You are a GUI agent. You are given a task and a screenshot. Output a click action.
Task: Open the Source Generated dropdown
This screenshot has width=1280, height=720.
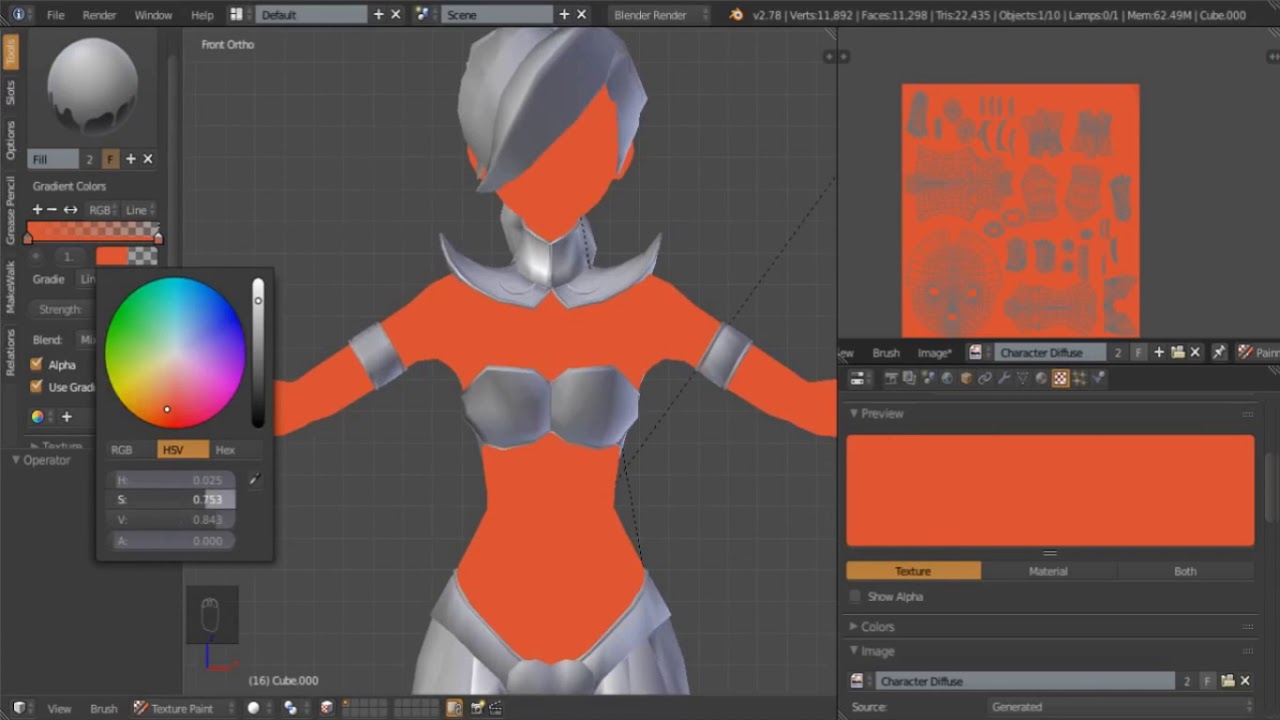click(x=1118, y=707)
